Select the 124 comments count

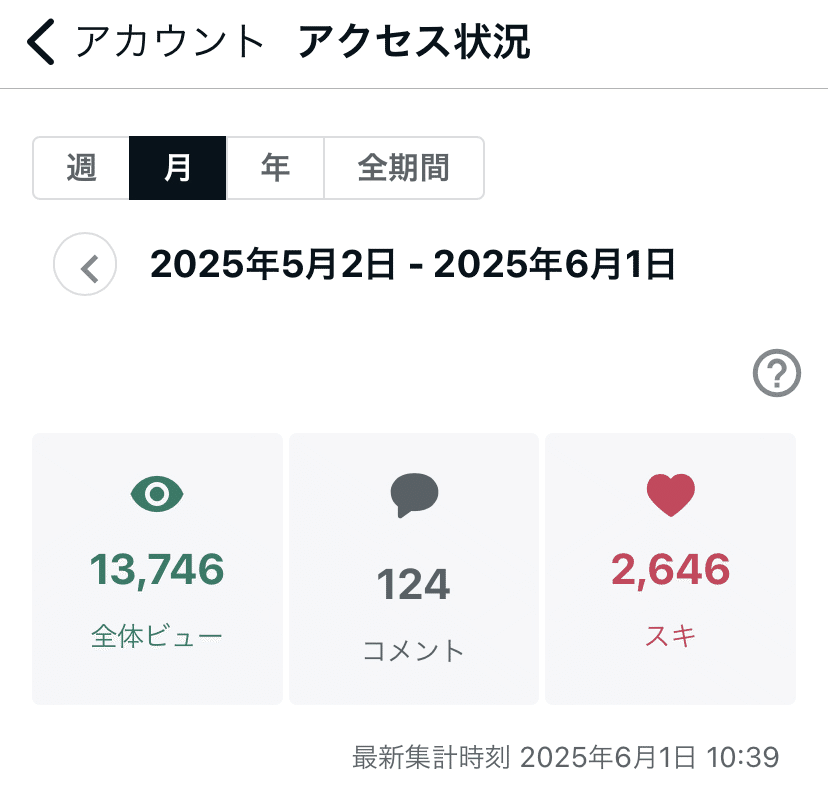pyautogui.click(x=414, y=585)
